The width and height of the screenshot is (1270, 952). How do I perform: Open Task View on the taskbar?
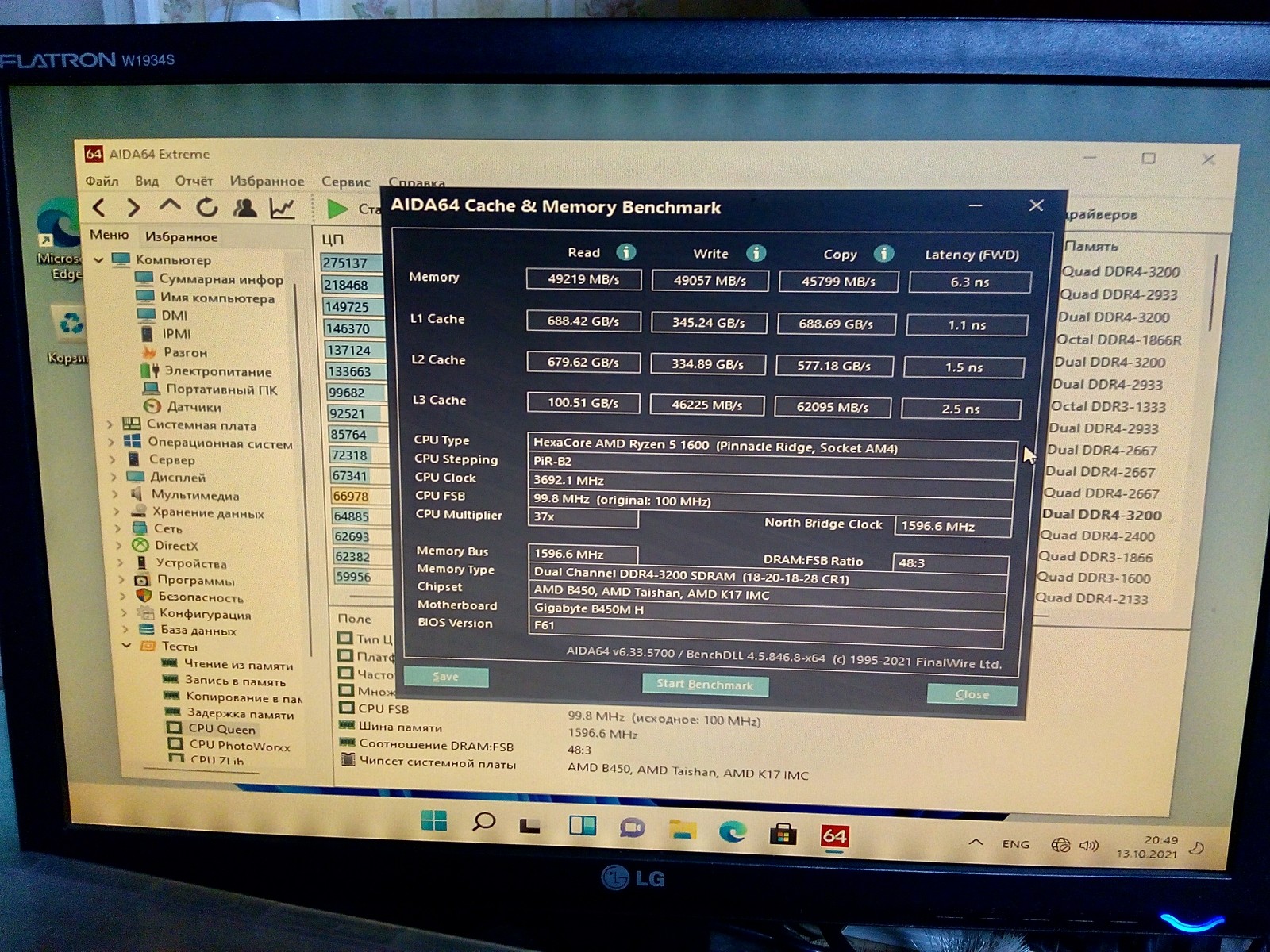click(529, 825)
